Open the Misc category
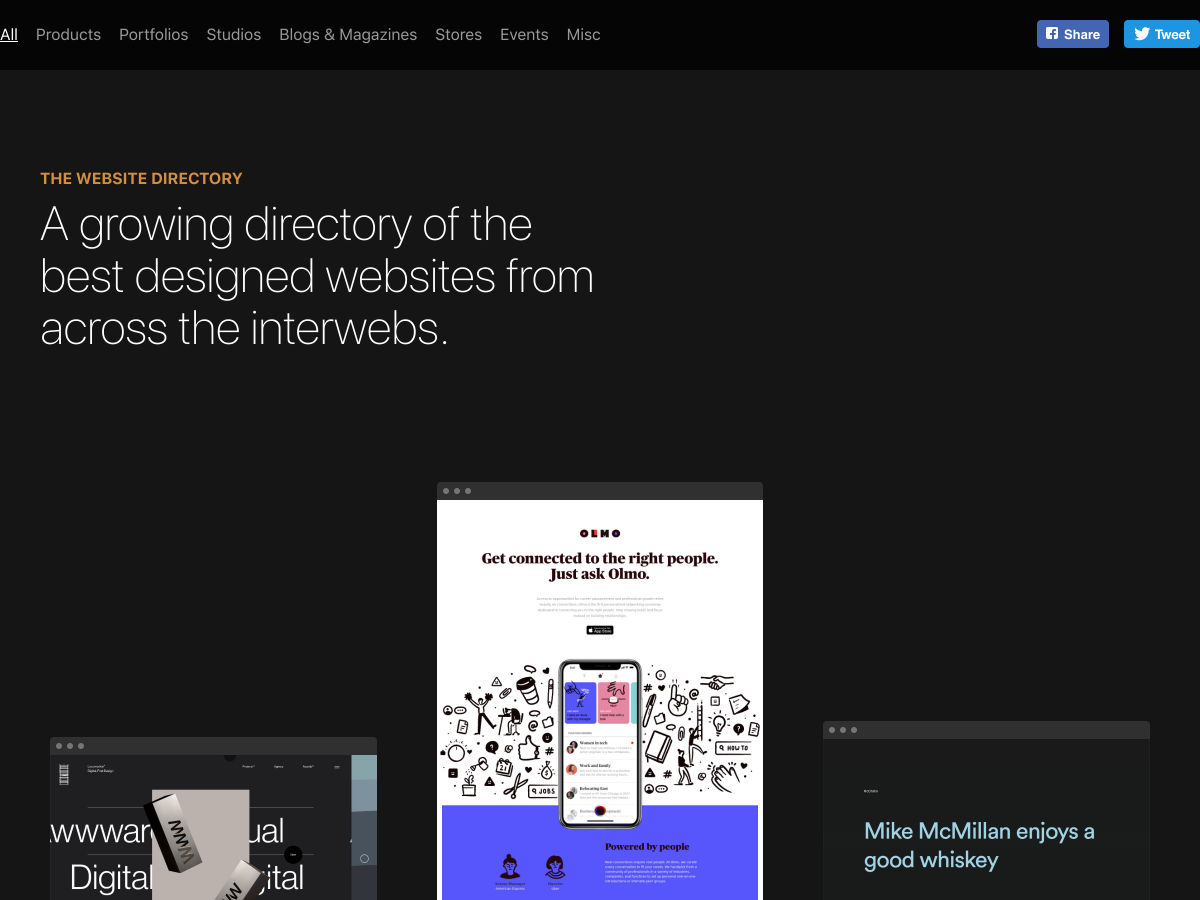This screenshot has height=900, width=1200. point(583,34)
